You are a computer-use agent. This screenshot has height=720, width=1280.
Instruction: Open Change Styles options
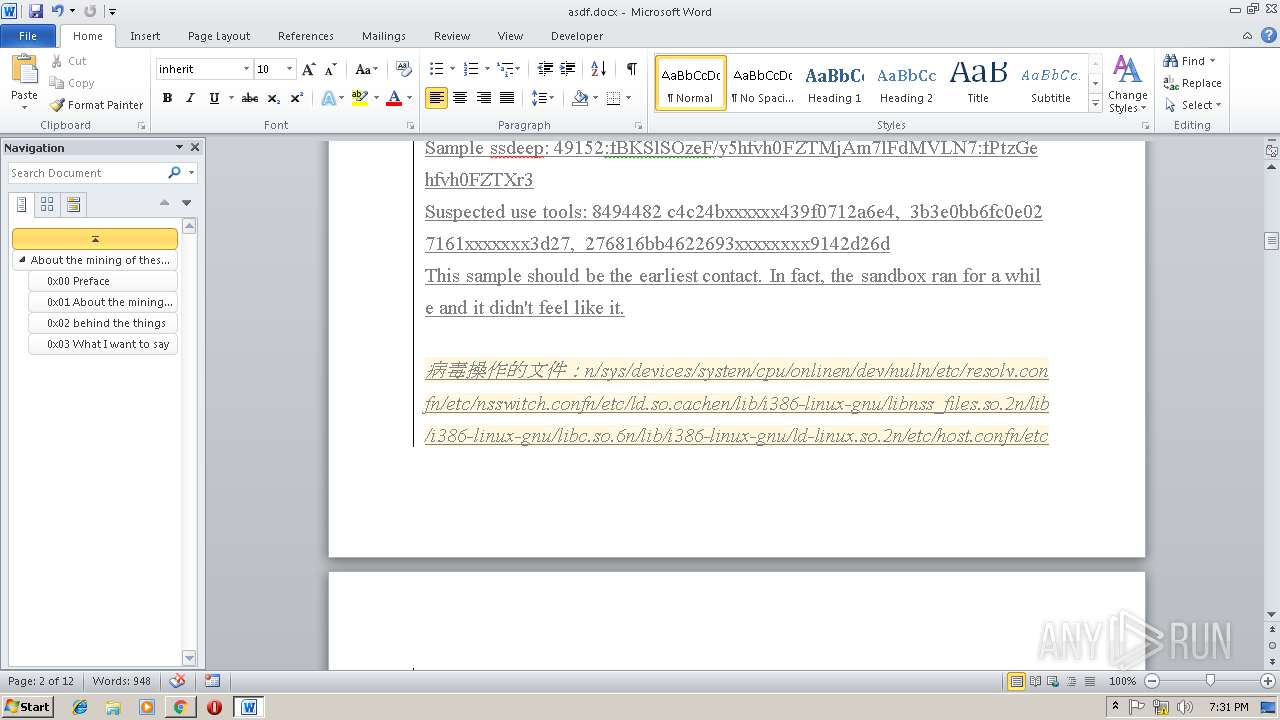1127,84
